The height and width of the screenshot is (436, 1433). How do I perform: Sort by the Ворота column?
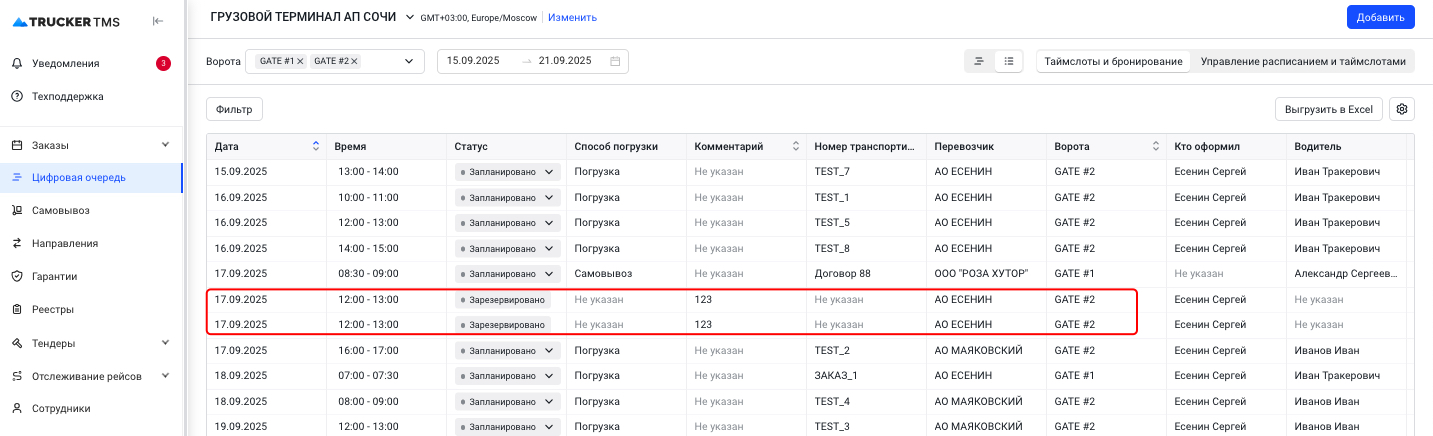pos(1156,147)
